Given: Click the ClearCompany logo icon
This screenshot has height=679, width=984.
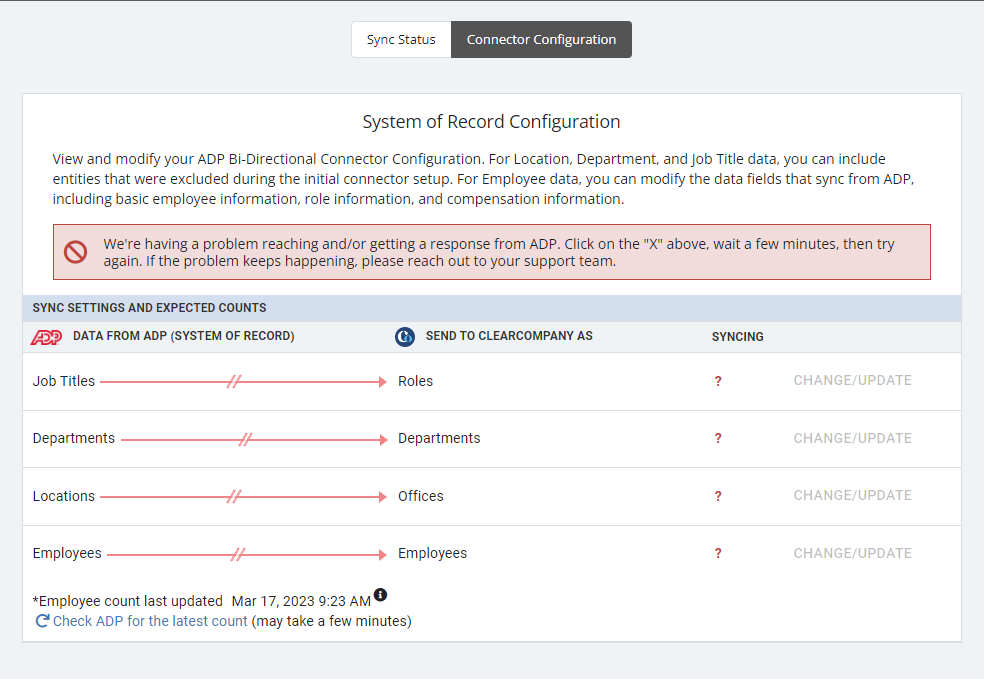Looking at the screenshot, I should click(x=405, y=336).
